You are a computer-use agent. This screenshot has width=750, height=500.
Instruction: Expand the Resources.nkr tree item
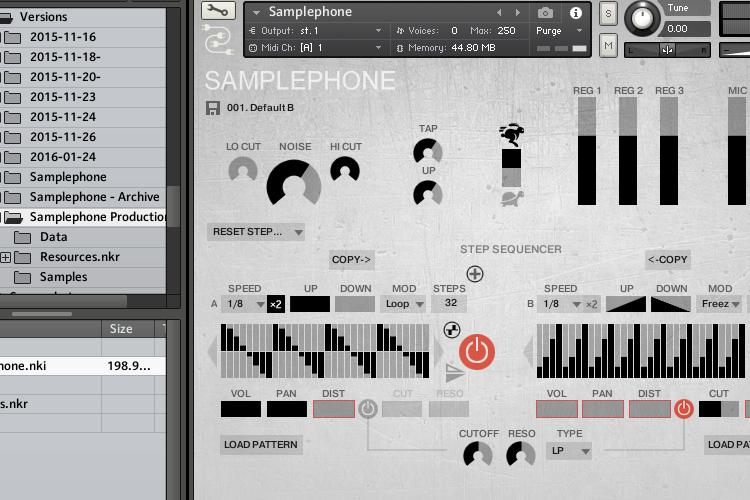tap(6, 257)
